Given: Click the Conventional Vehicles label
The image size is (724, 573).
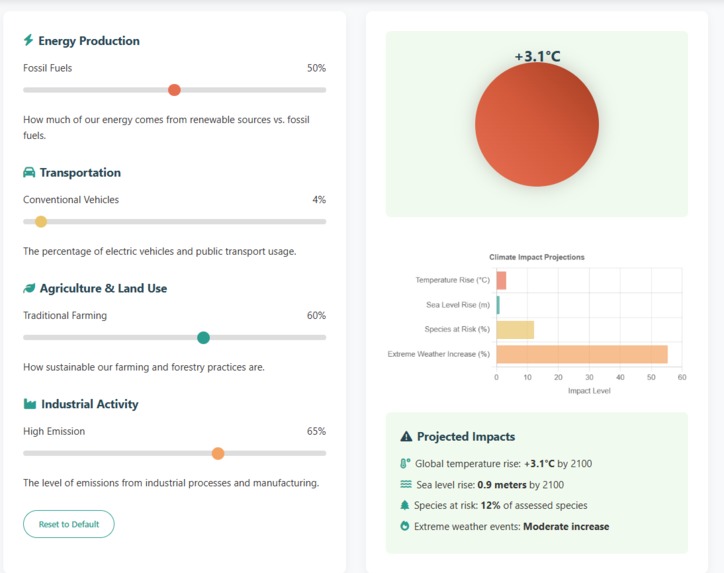Looking at the screenshot, I should pyautogui.click(x=71, y=199).
